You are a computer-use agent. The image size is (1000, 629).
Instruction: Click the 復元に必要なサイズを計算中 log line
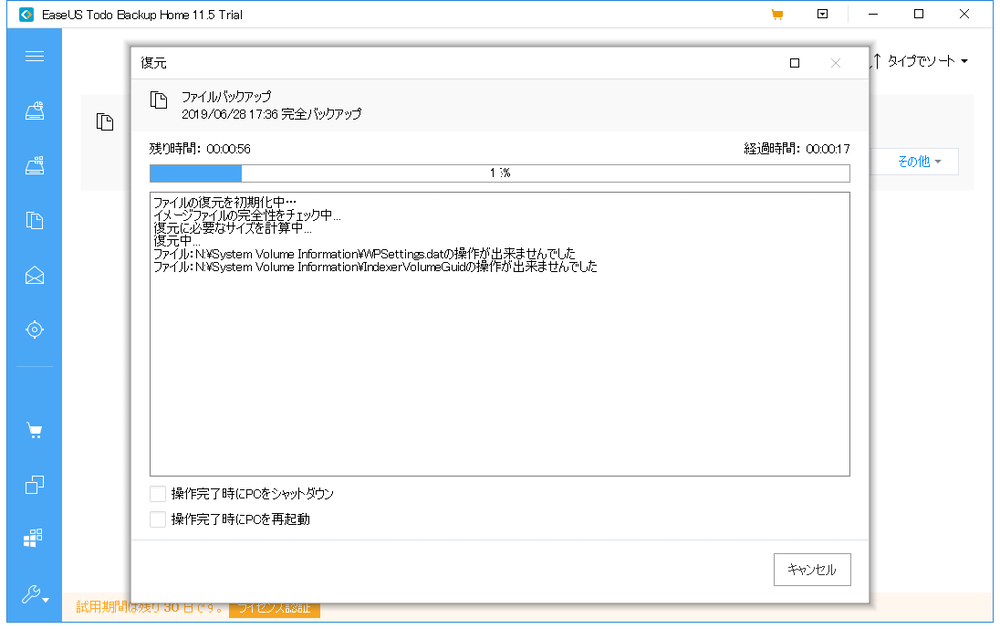click(x=232, y=228)
